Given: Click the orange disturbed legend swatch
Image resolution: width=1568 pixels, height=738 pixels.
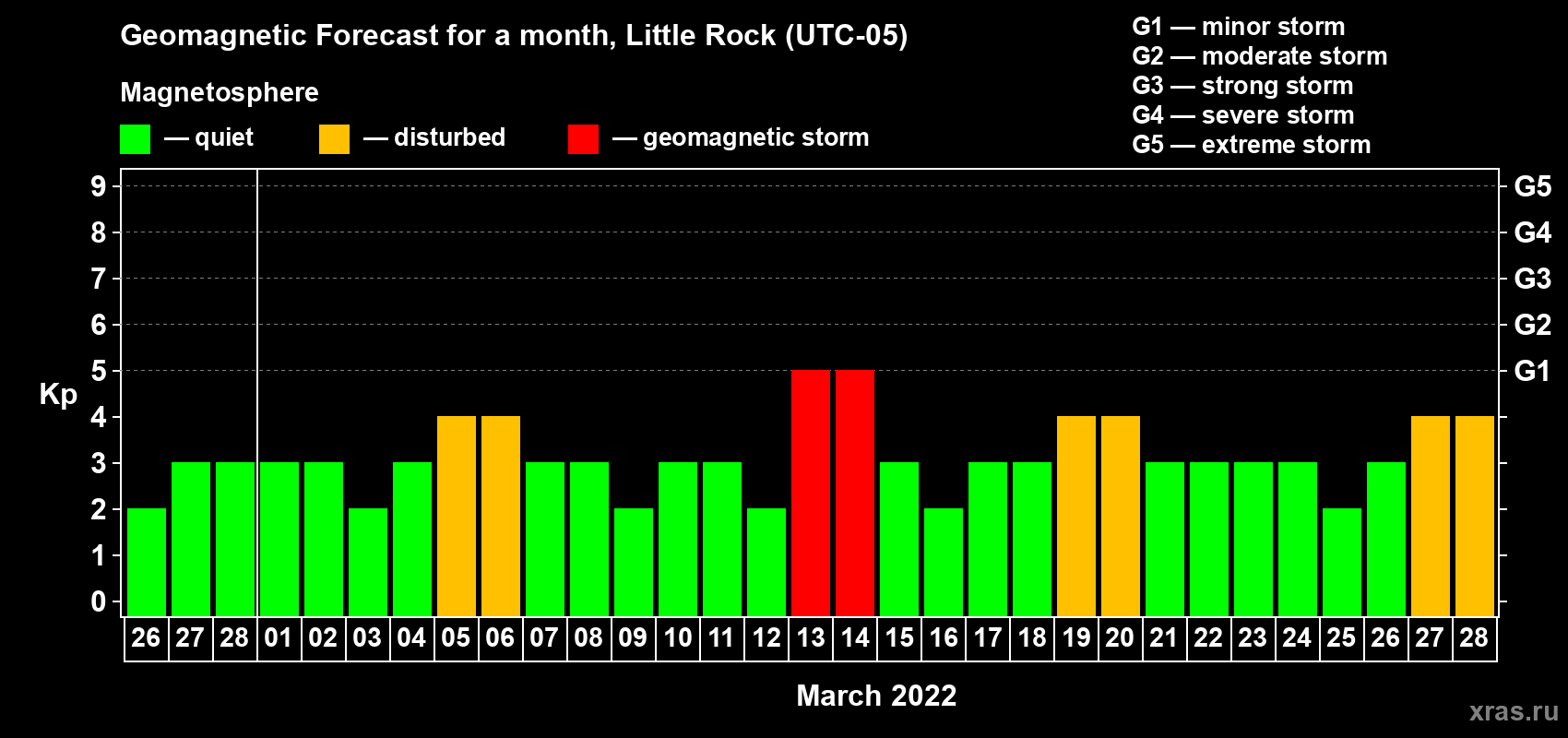Looking at the screenshot, I should point(334,139).
